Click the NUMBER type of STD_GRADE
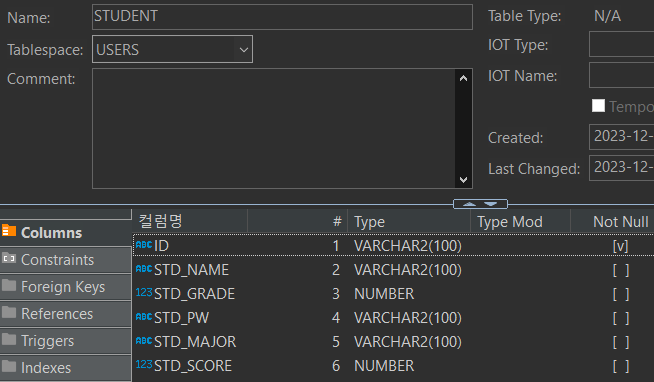 tap(384, 294)
